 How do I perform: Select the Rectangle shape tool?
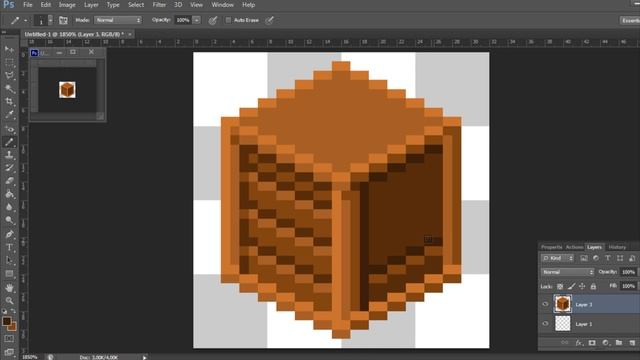9,273
